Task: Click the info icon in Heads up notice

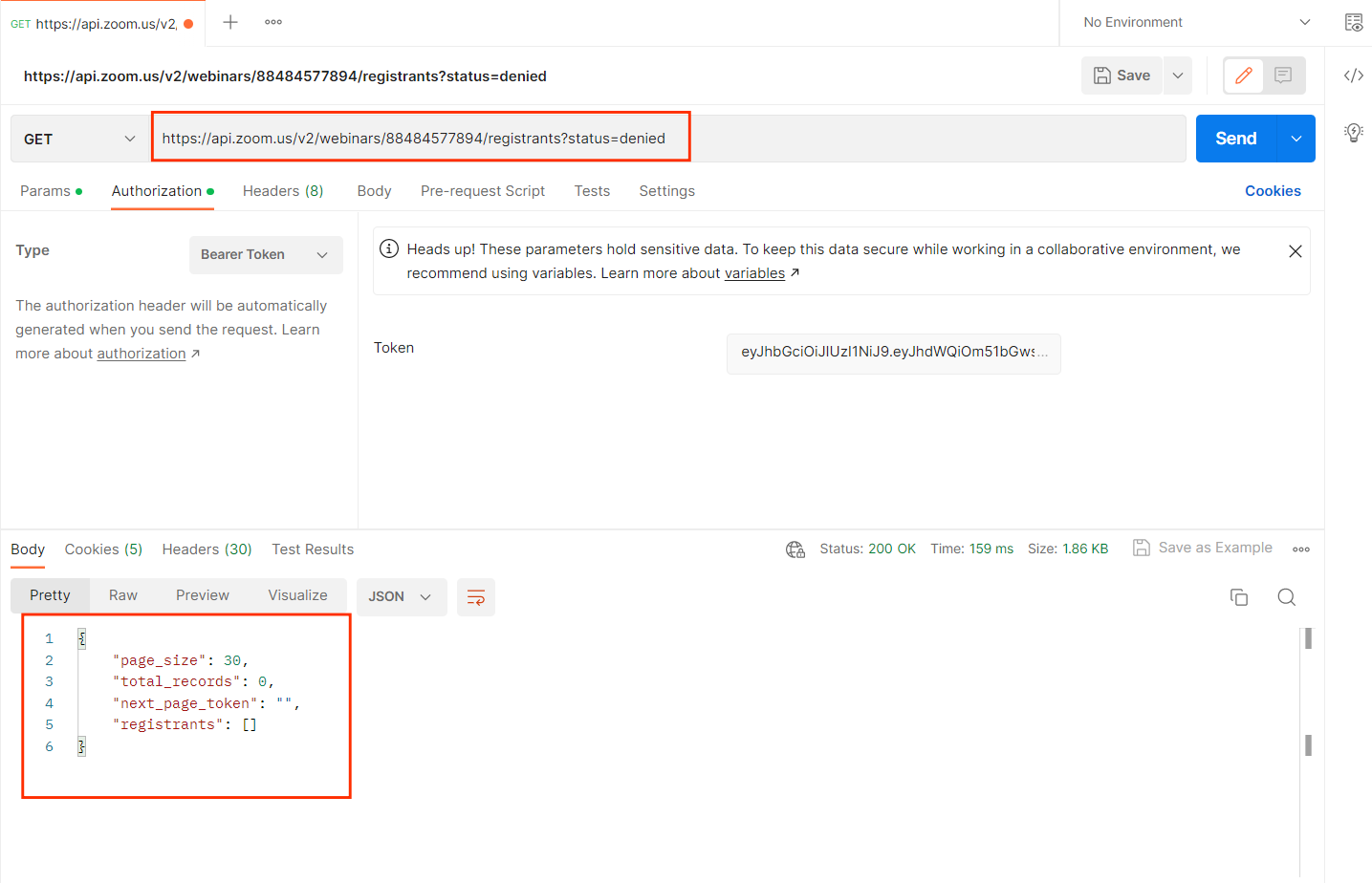Action: click(x=389, y=248)
